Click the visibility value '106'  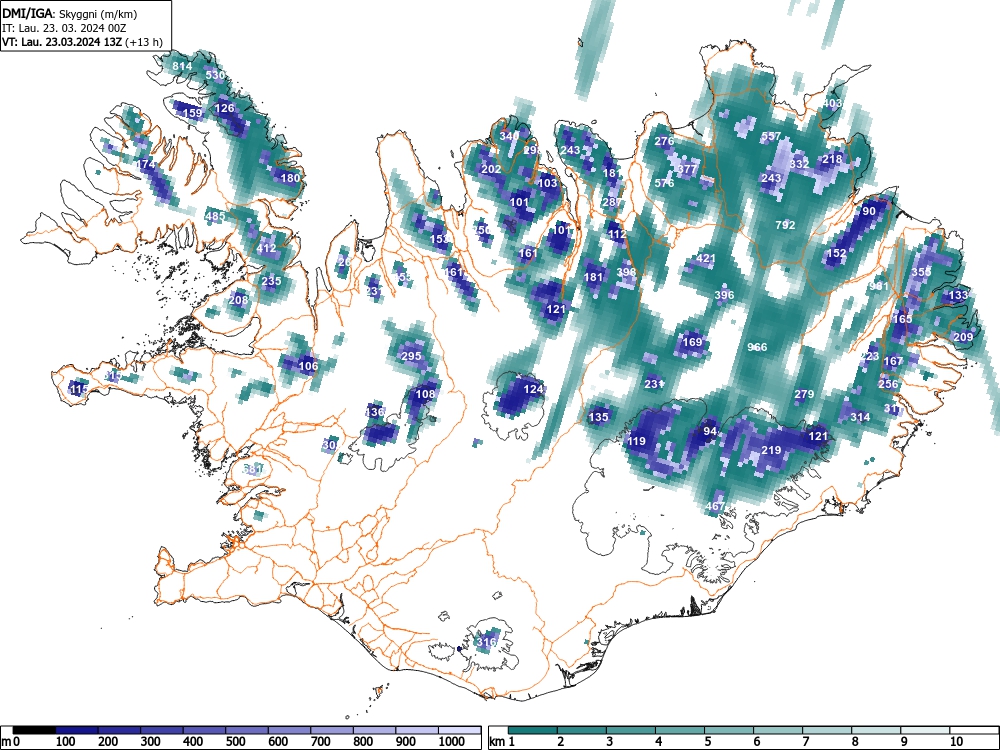[308, 366]
